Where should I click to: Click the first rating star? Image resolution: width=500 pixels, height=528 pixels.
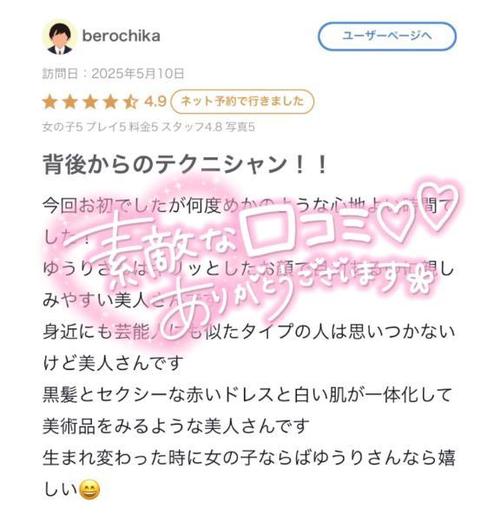pos(50,102)
